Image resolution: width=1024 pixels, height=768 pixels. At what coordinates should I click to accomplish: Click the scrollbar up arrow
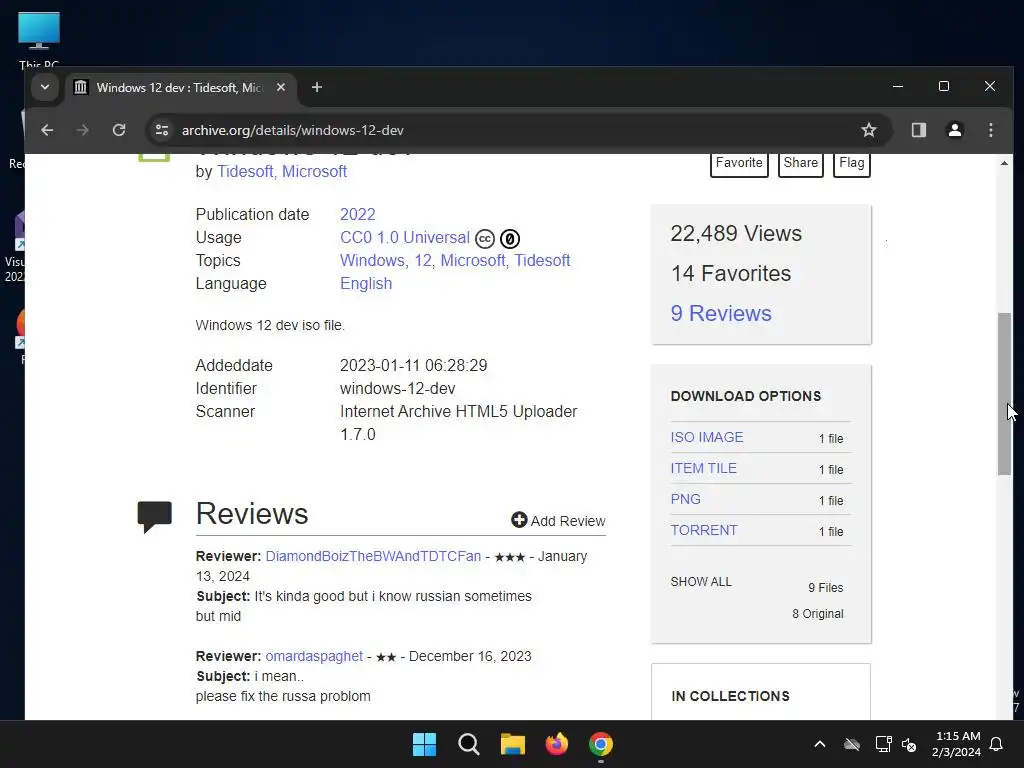[x=1004, y=163]
